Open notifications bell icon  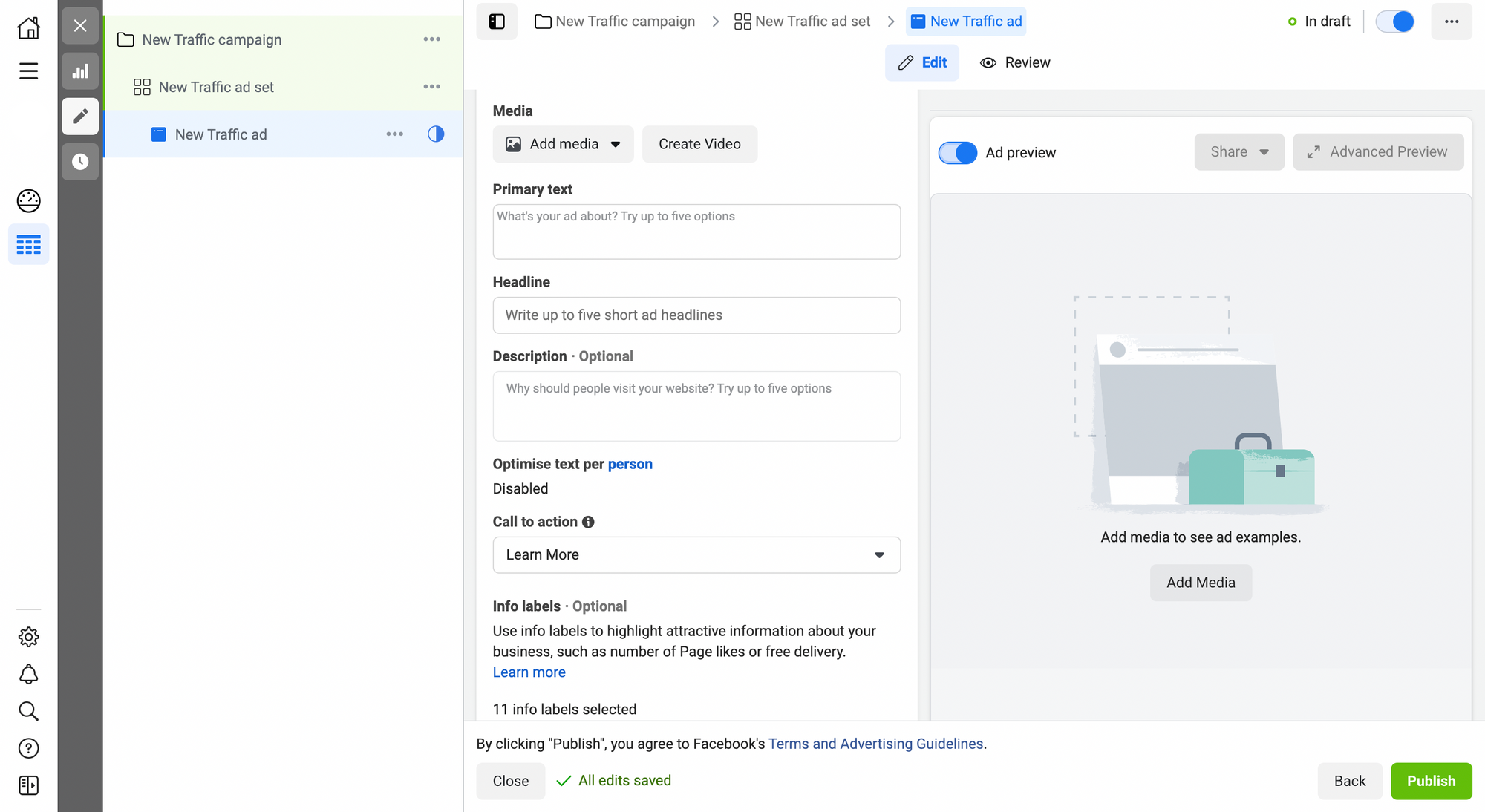click(28, 674)
